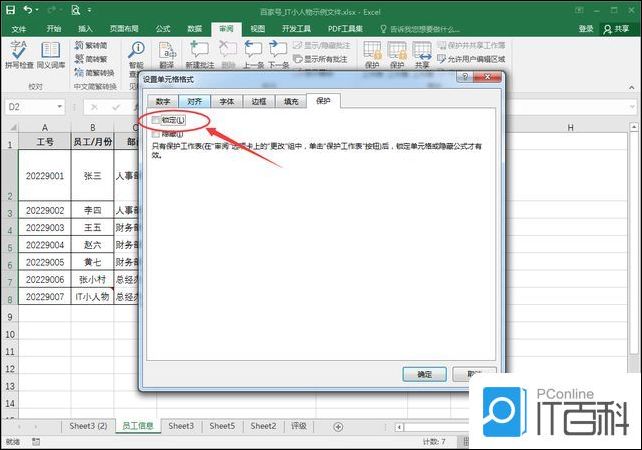Switch to the 插入 ribbon tab
The width and height of the screenshot is (642, 450).
(x=85, y=29)
